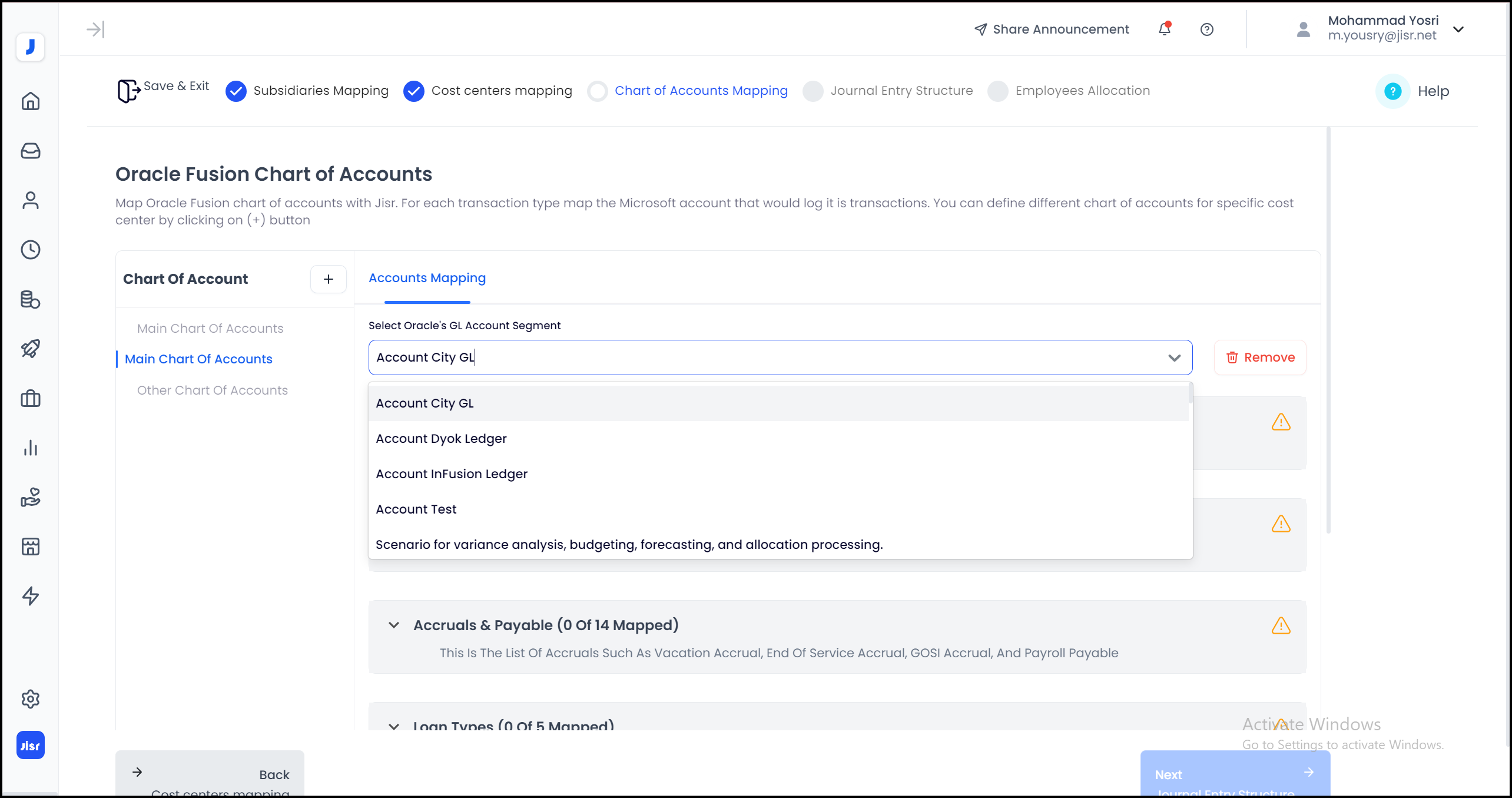Select Account InFusion Ledger from the dropdown list
1512x798 pixels.
tap(451, 473)
